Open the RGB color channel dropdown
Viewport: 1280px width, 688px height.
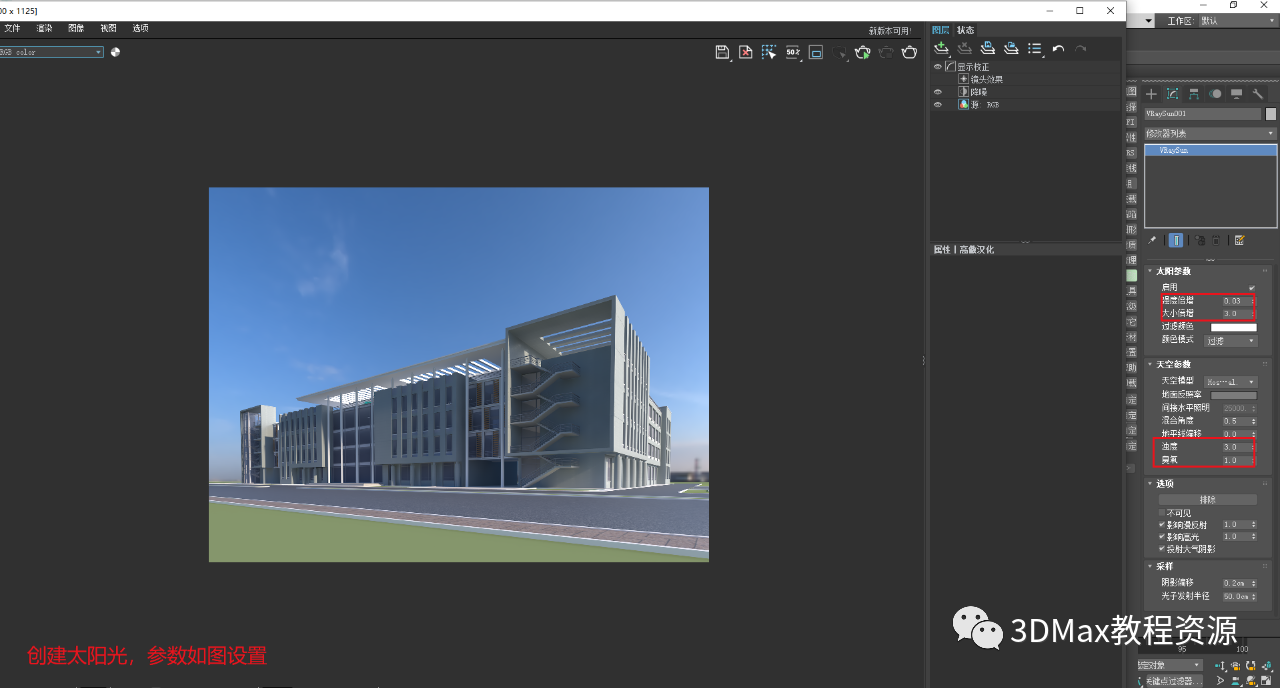[51, 52]
